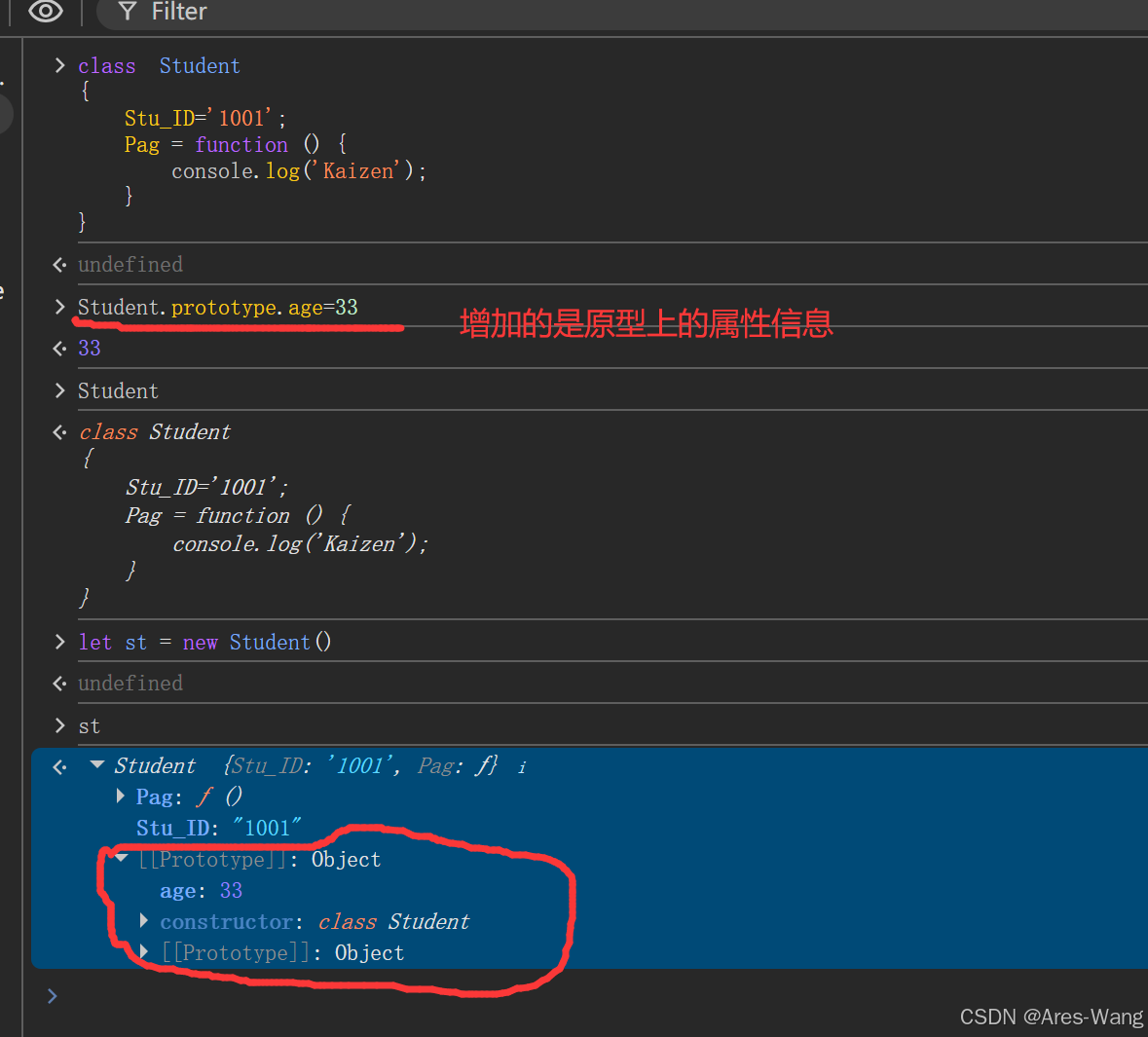The height and width of the screenshot is (1037, 1148).
Task: Click the age: 33 property
Action: tap(202, 891)
